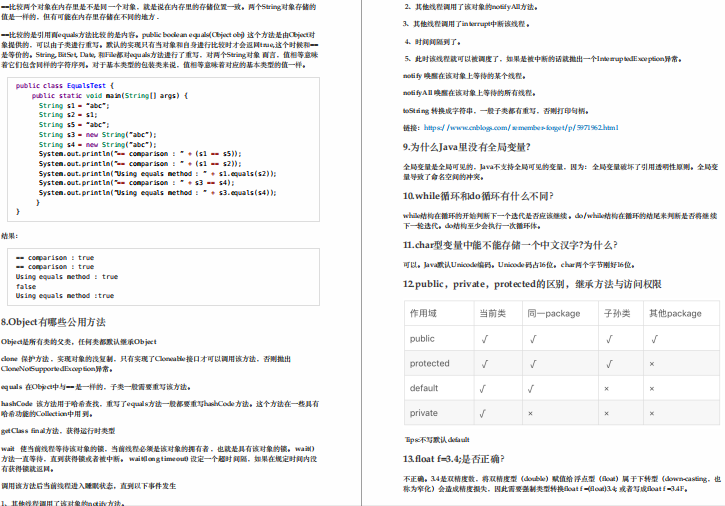Click line 'toString 转换成字符串'
This screenshot has width=725, height=506.
(496, 111)
